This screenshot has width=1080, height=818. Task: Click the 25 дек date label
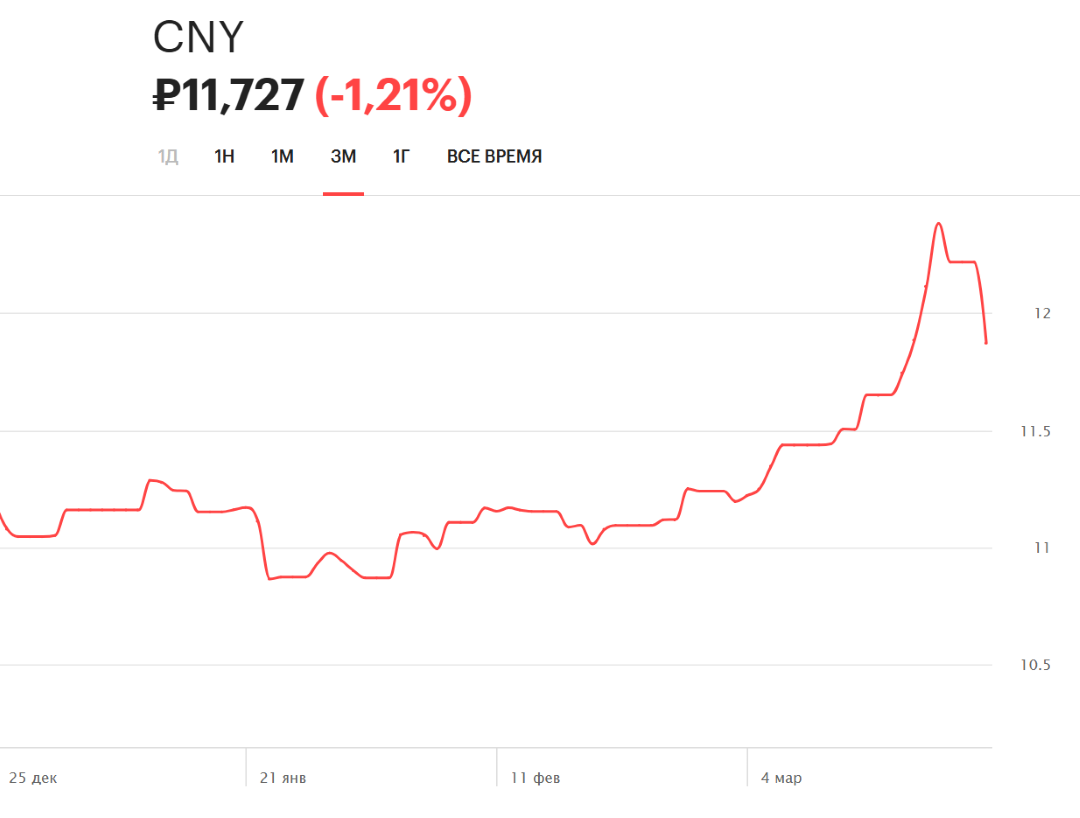click(33, 778)
